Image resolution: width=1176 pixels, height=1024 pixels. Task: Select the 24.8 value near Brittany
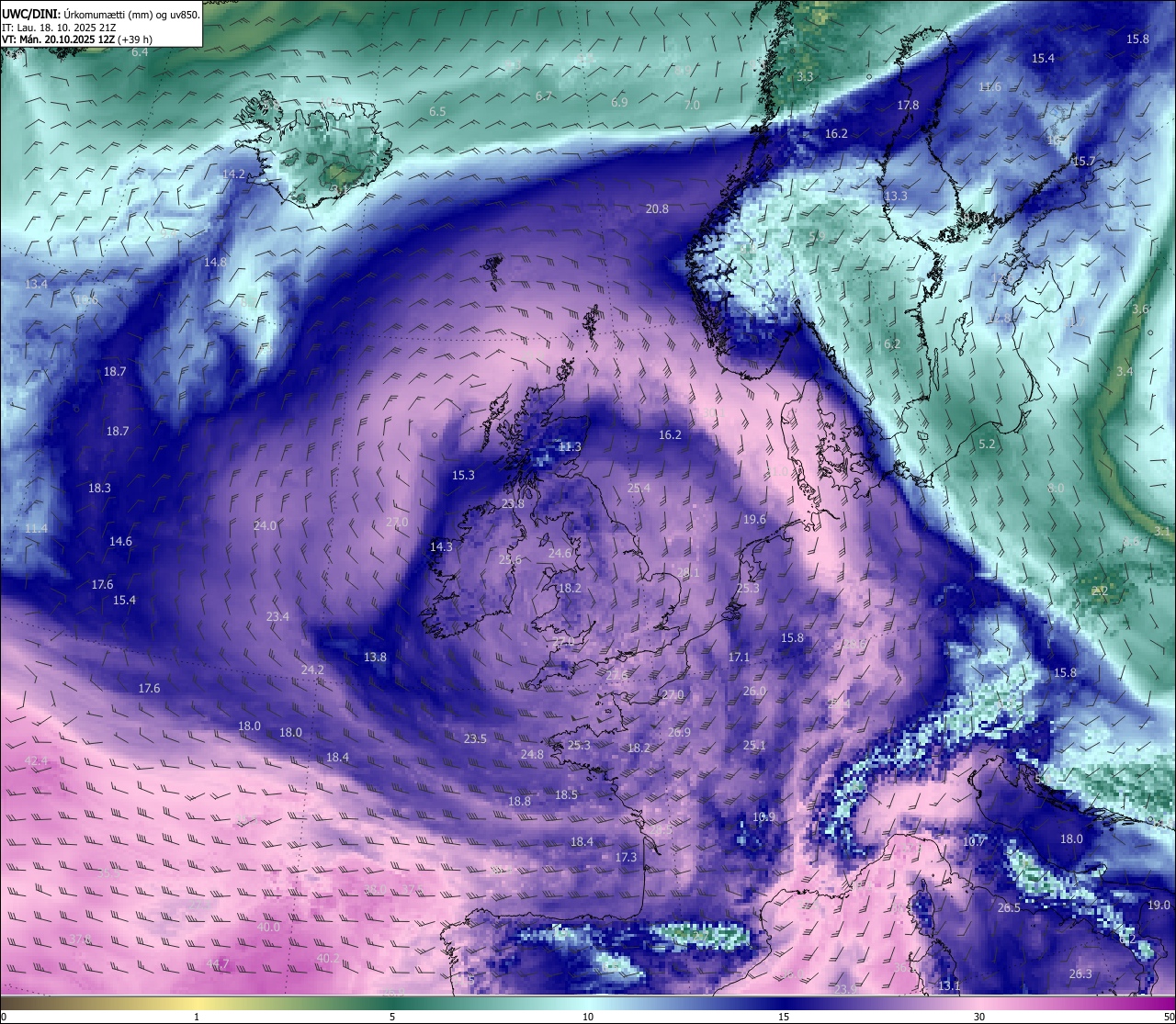coord(532,754)
